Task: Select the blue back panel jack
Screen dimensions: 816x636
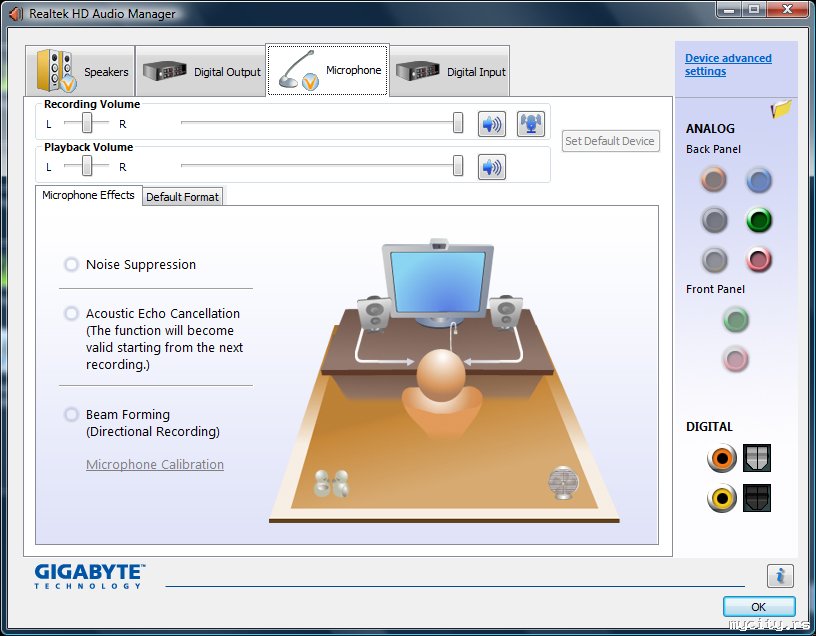Action: [759, 180]
